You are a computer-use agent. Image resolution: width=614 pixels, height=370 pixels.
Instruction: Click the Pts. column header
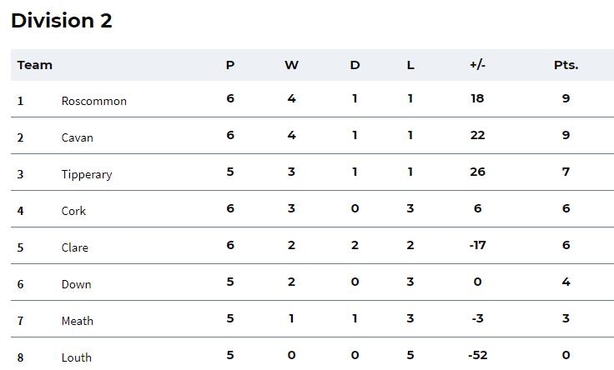point(566,65)
